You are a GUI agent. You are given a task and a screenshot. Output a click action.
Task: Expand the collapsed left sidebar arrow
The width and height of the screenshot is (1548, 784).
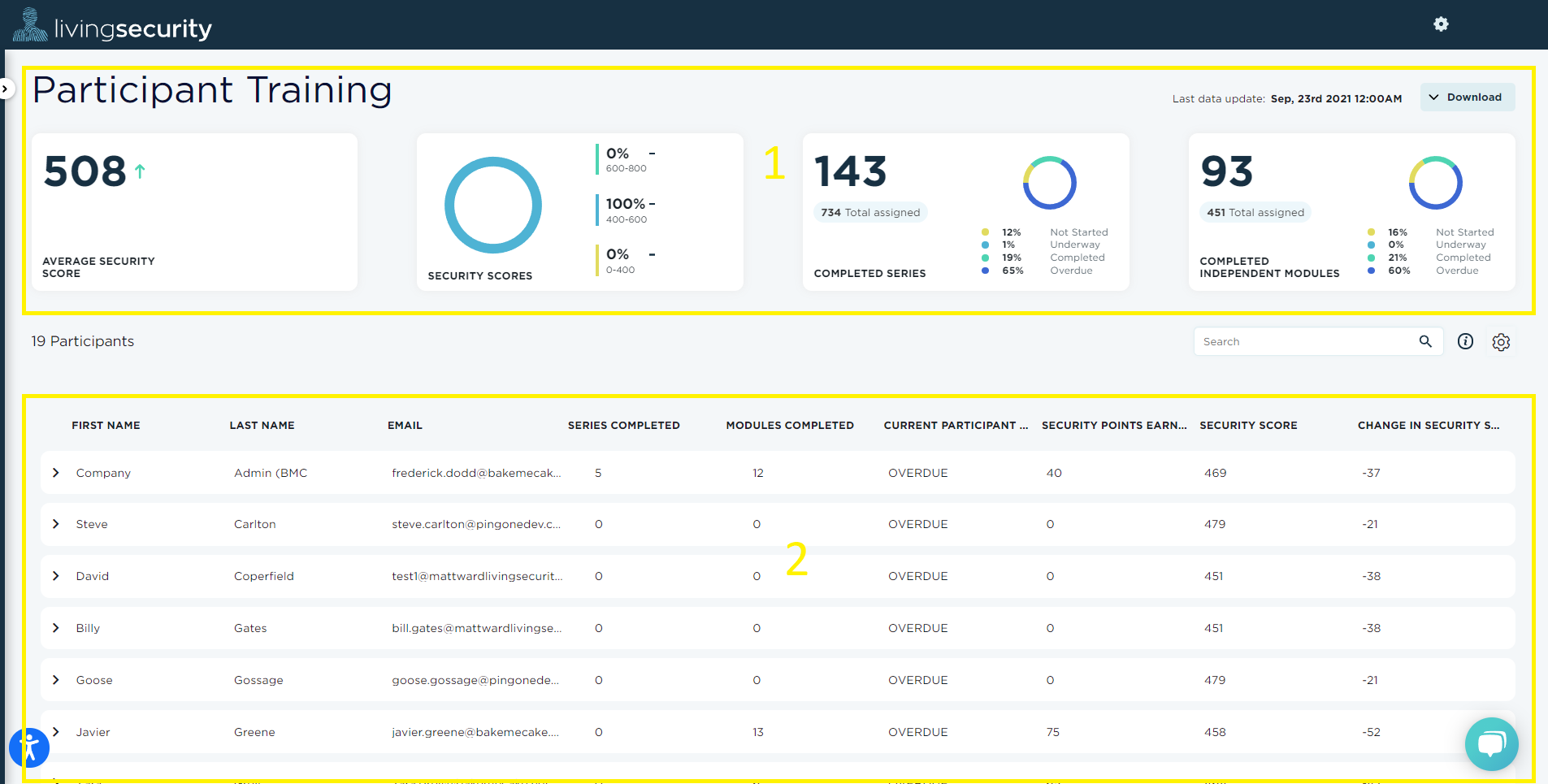6,89
